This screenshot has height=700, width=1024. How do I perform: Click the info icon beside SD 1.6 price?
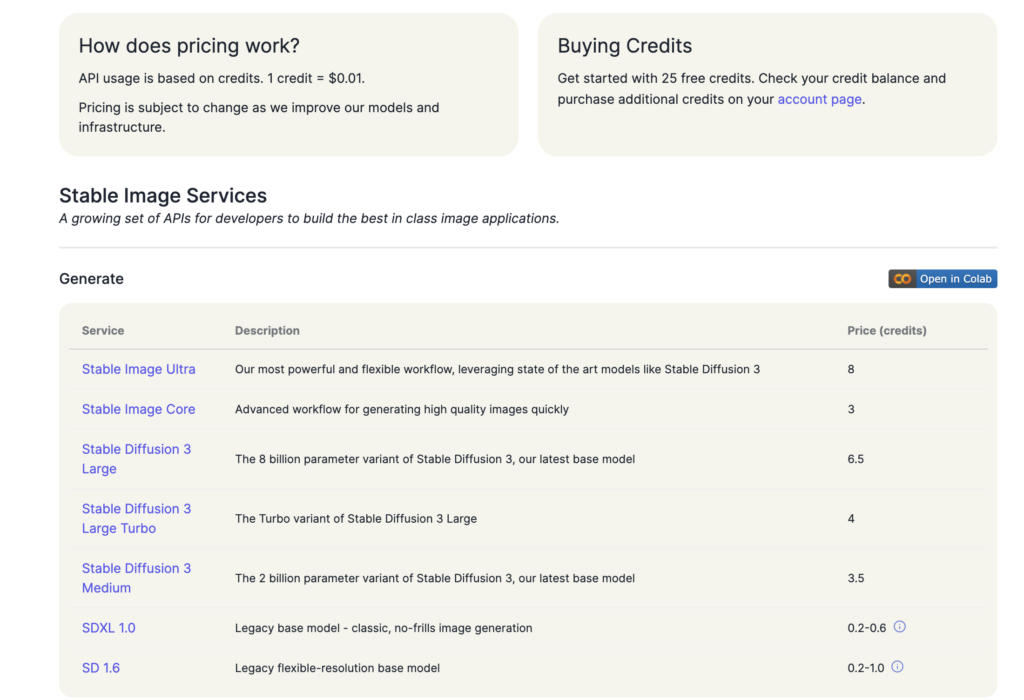tap(897, 667)
